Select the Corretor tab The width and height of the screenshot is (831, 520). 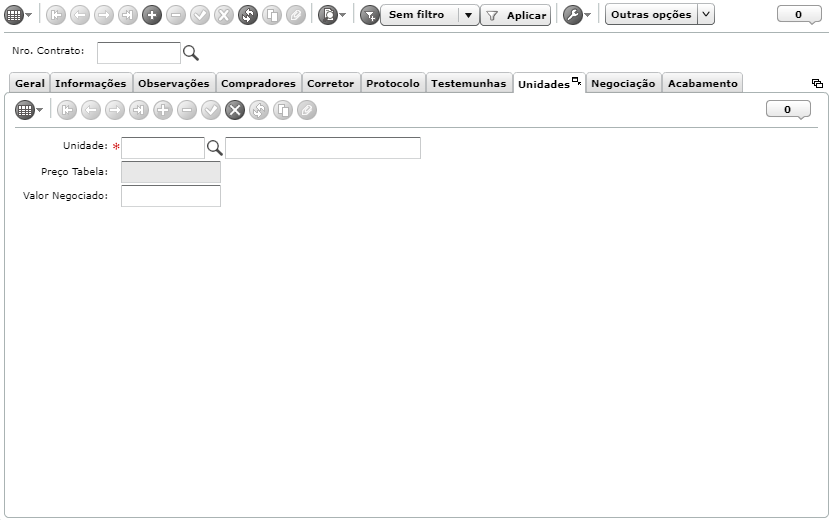[x=331, y=83]
